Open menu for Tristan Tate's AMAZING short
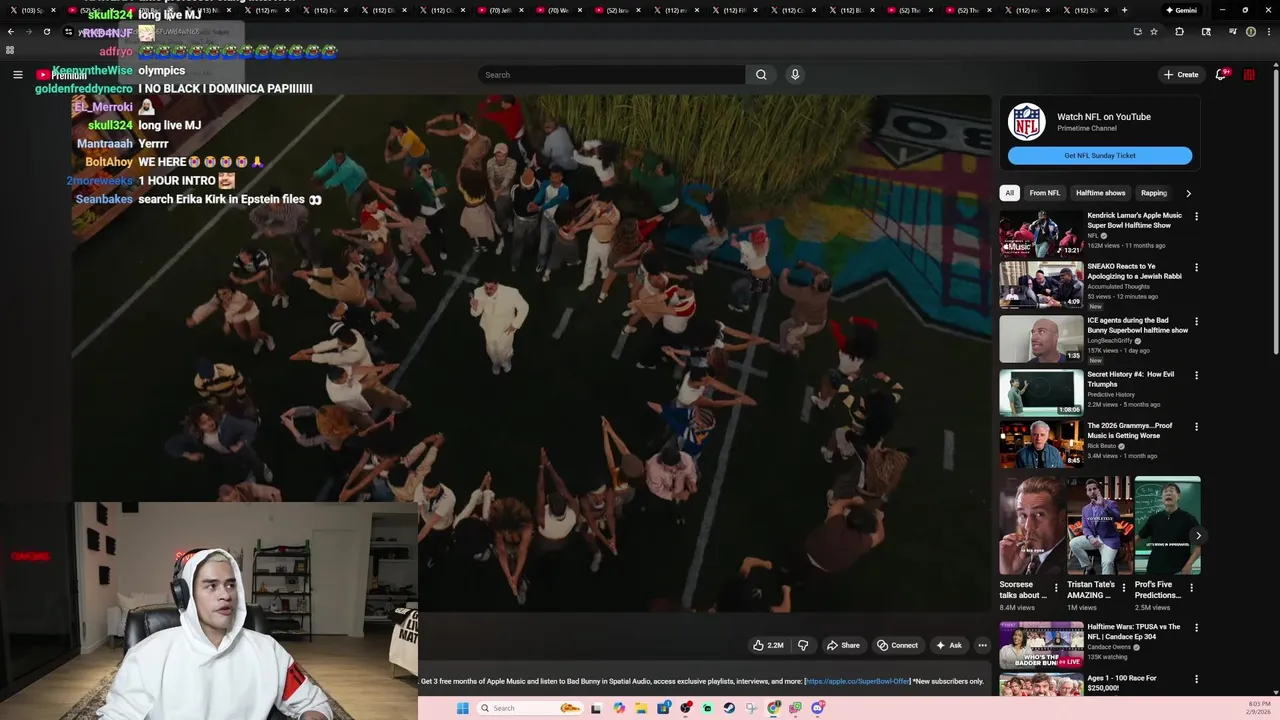Screen dimensions: 1280x720 [1124, 588]
